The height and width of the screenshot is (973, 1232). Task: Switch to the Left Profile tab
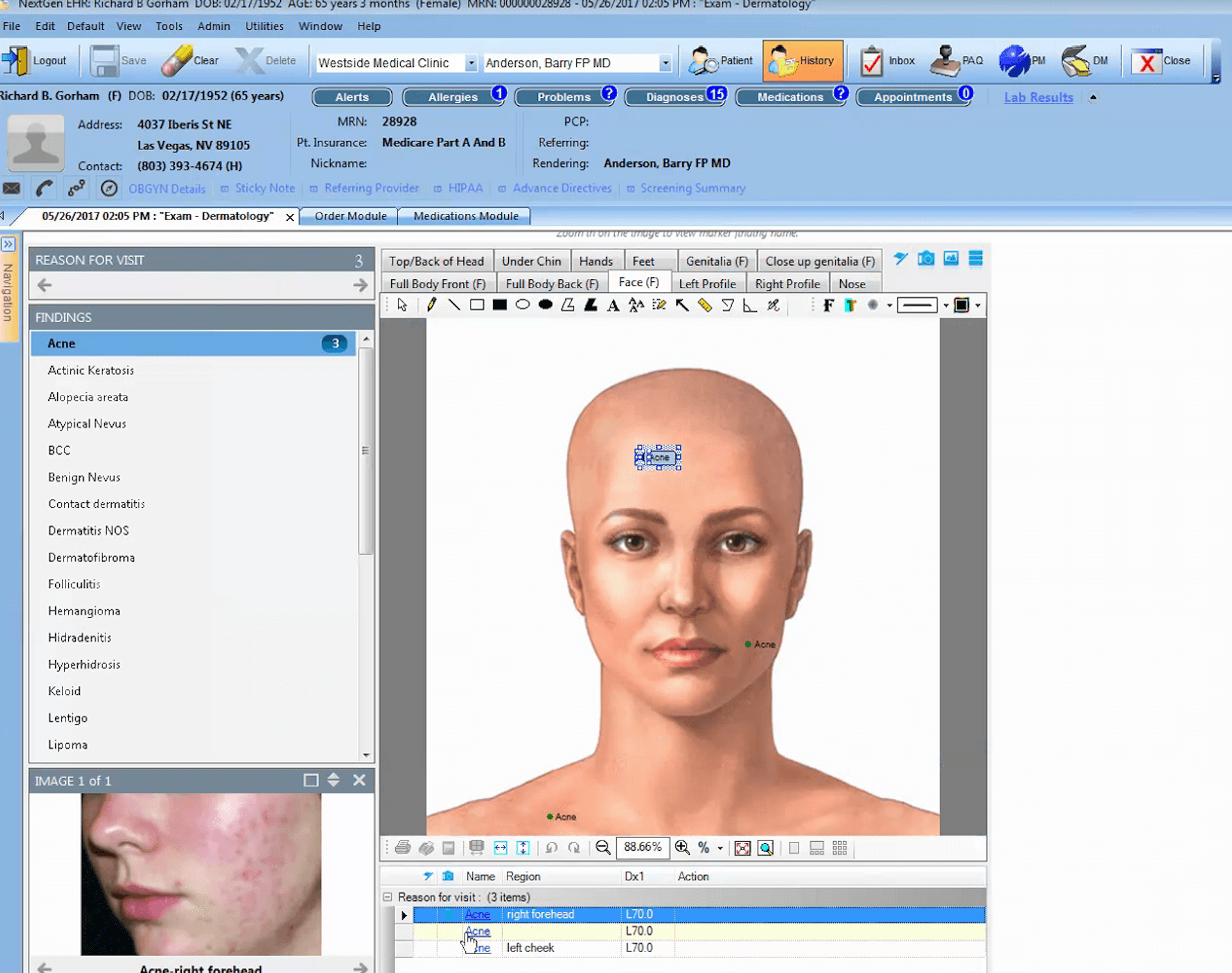709,283
